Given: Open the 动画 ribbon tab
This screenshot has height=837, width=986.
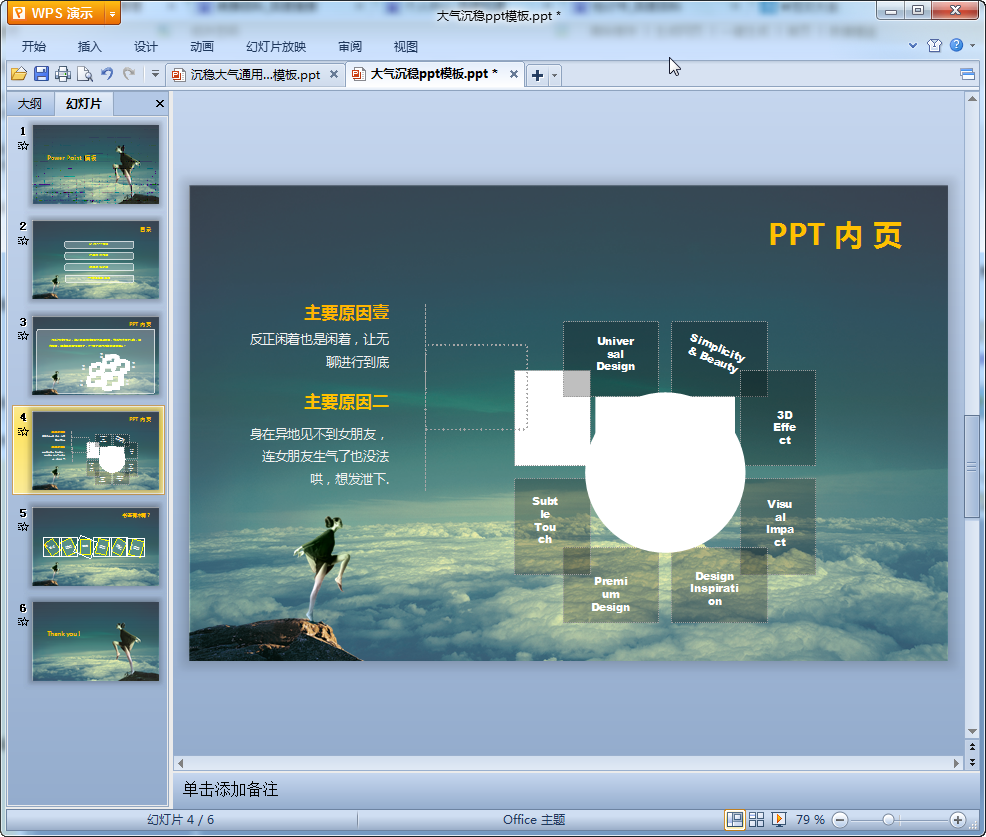Looking at the screenshot, I should 202,47.
